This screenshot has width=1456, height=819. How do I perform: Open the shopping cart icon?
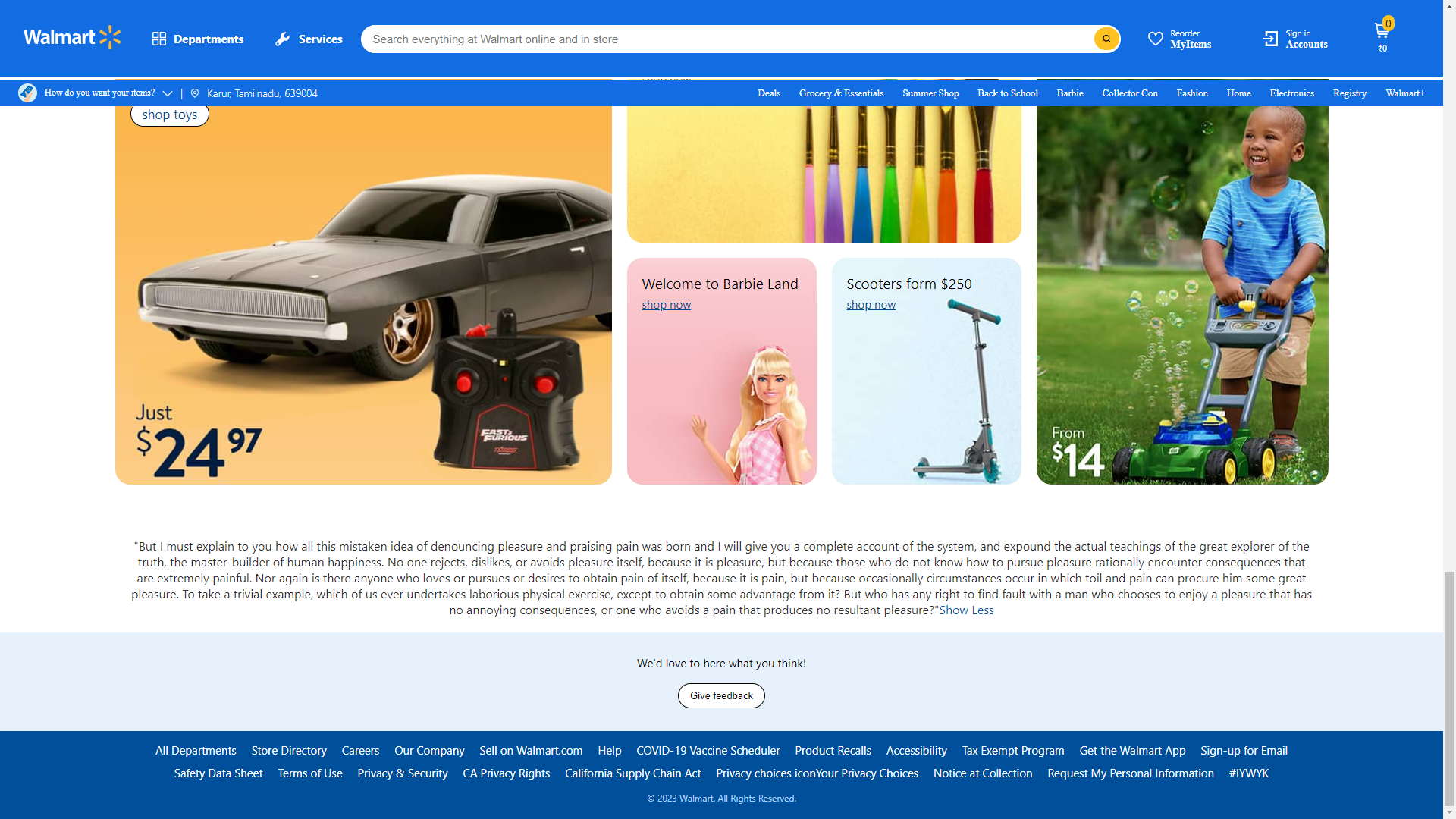coord(1381,32)
